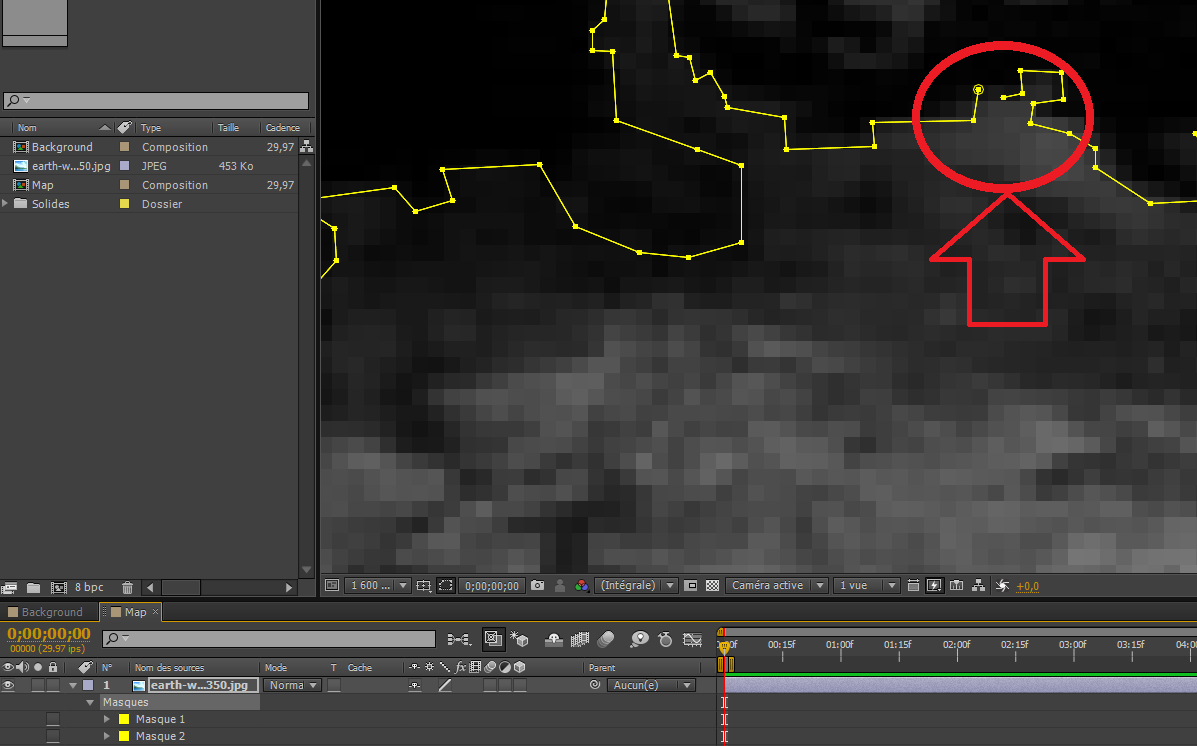Take a snapshot with the camera icon
The width and height of the screenshot is (1197, 746).
click(538, 586)
